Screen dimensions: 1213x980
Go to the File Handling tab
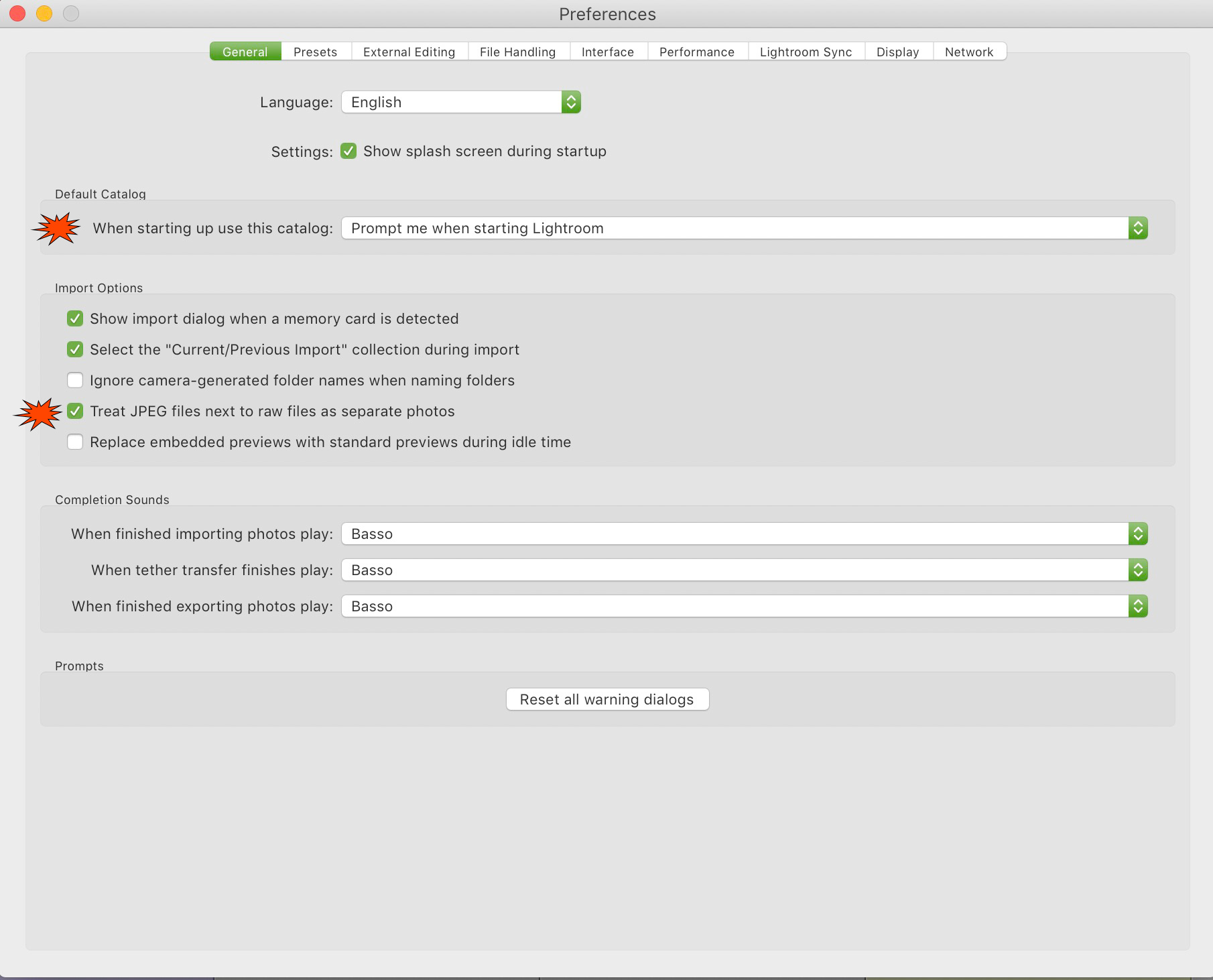(x=518, y=52)
